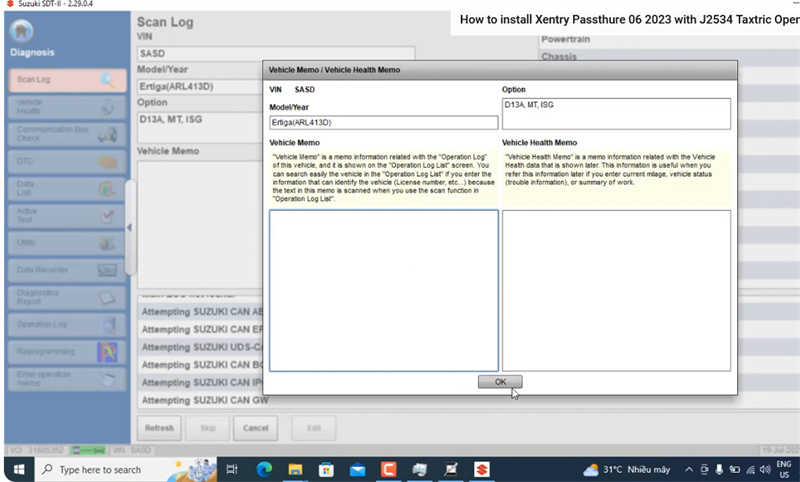
Task: Open Data Recorder in the sidebar
Action: (67, 270)
